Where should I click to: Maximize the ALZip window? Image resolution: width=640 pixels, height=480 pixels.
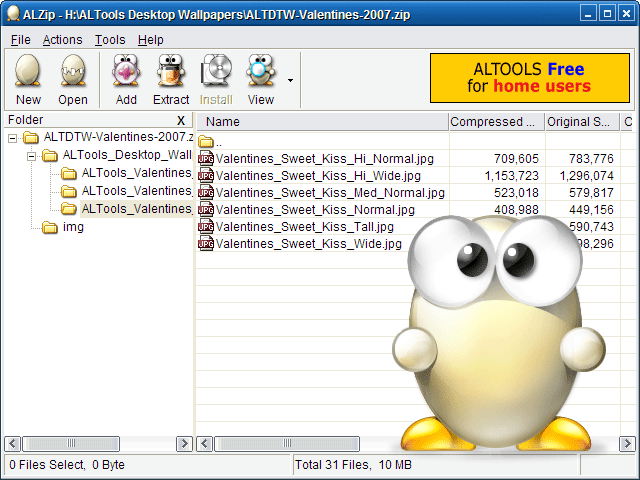coord(607,13)
